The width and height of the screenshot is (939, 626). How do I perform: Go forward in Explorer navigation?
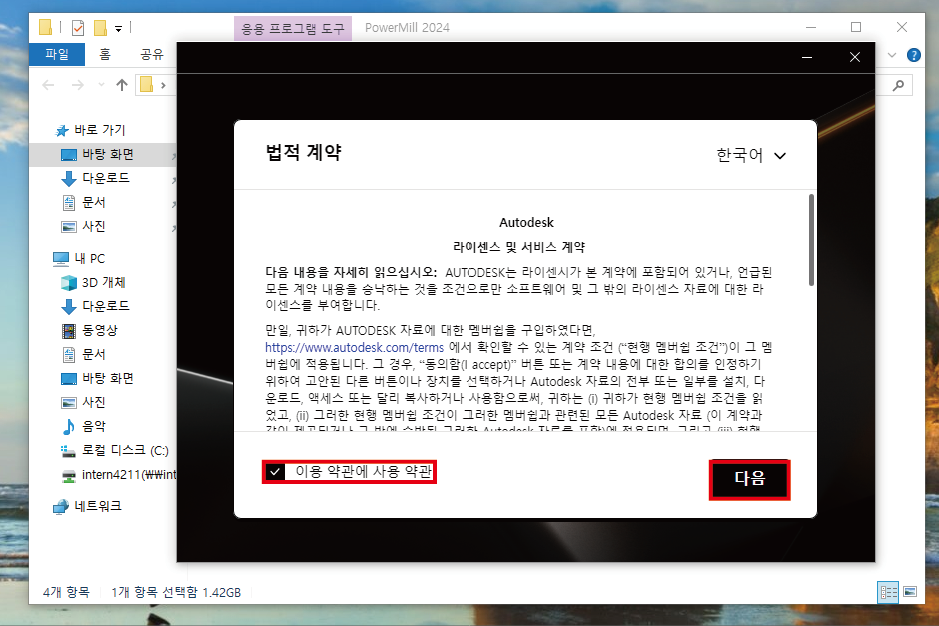pyautogui.click(x=78, y=85)
